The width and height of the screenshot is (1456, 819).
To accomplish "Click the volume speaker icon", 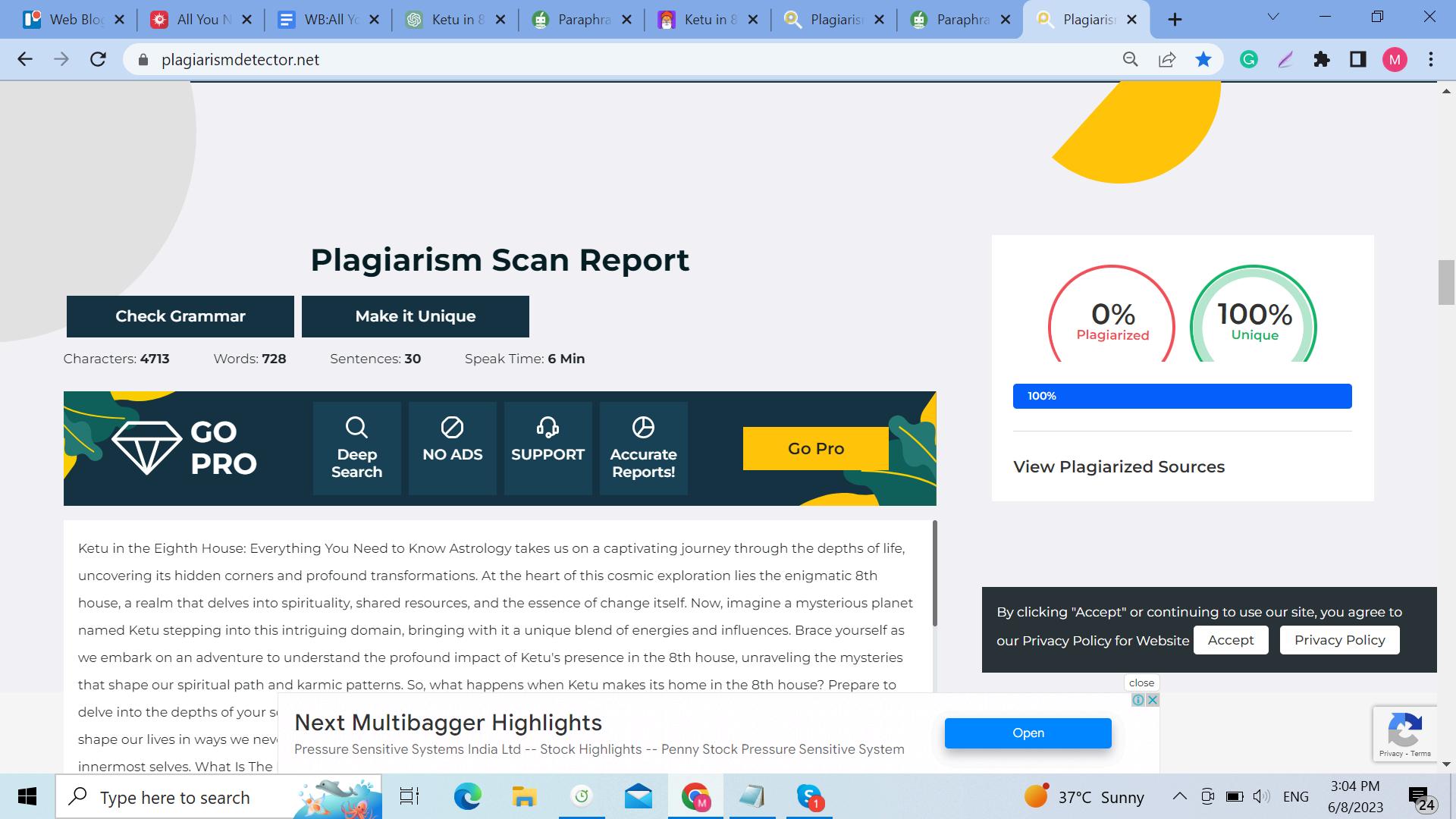I will (1260, 796).
